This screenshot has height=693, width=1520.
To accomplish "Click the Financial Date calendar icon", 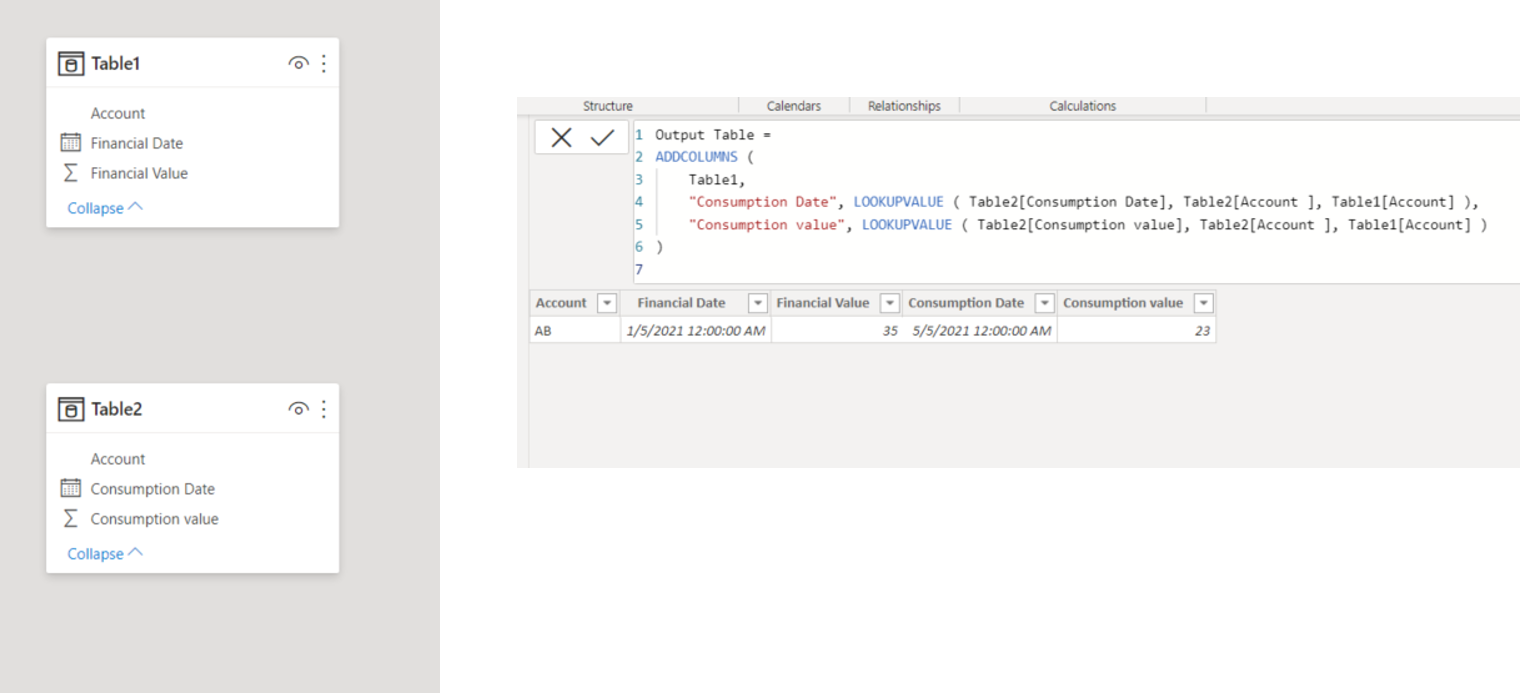I will (70, 143).
